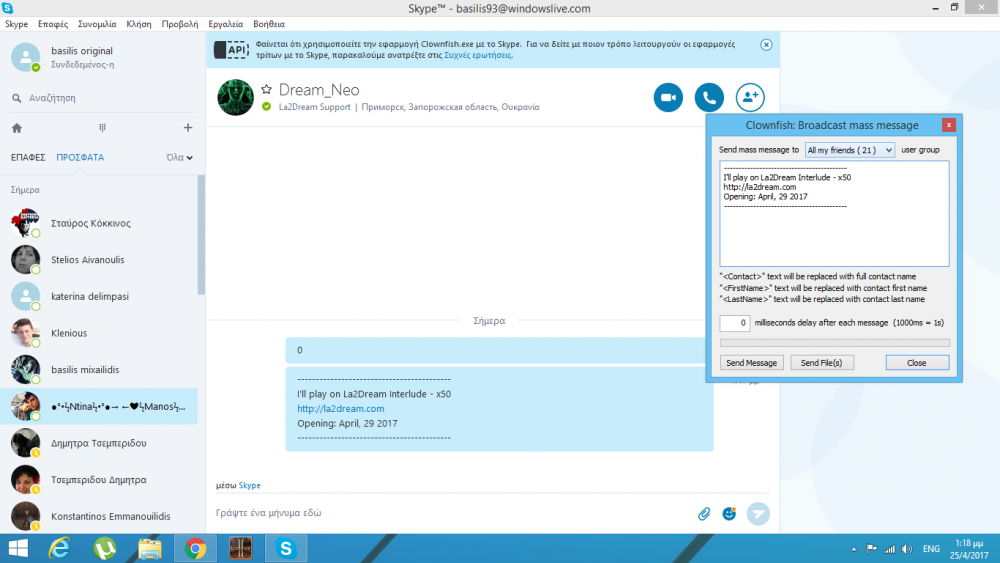Click the 'Send File(s)' button
Viewport: 1000px width, 563px height.
(x=823, y=363)
